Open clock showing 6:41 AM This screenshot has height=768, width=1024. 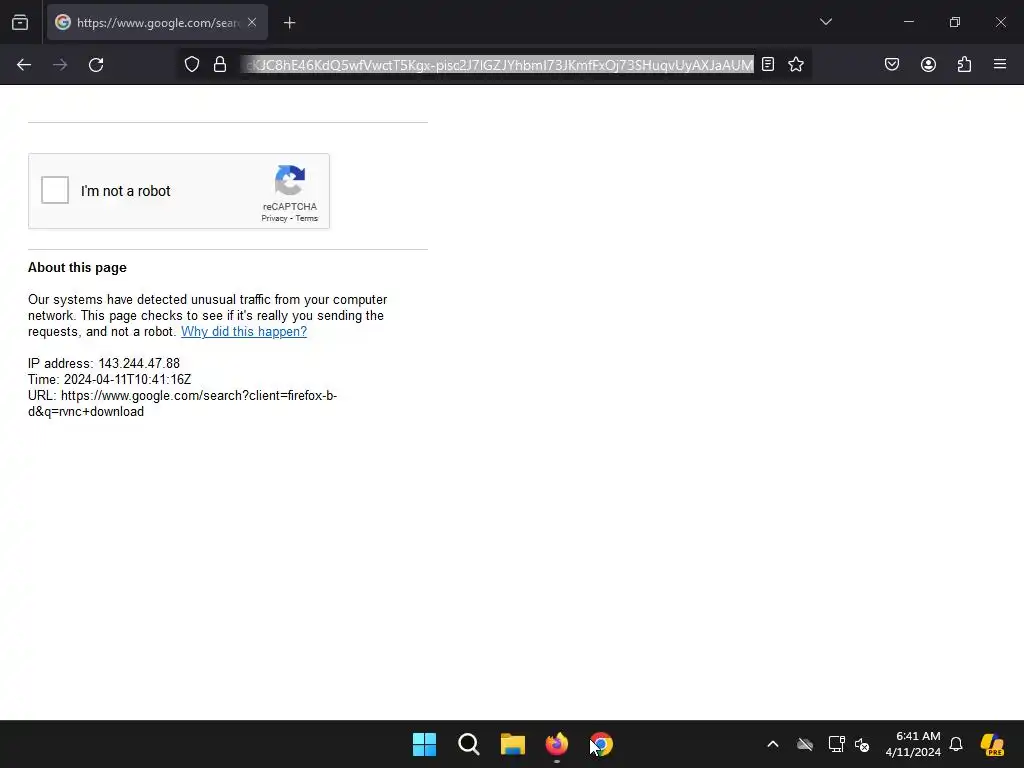point(913,744)
